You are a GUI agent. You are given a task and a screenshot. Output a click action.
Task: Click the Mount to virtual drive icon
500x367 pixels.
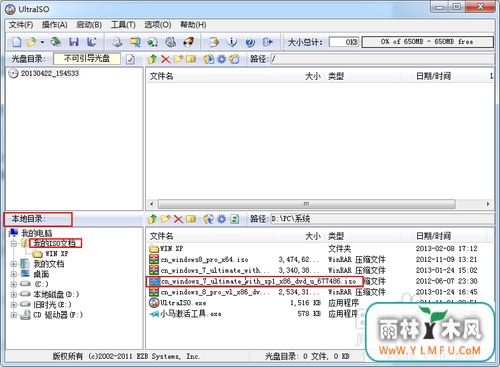[x=171, y=42]
